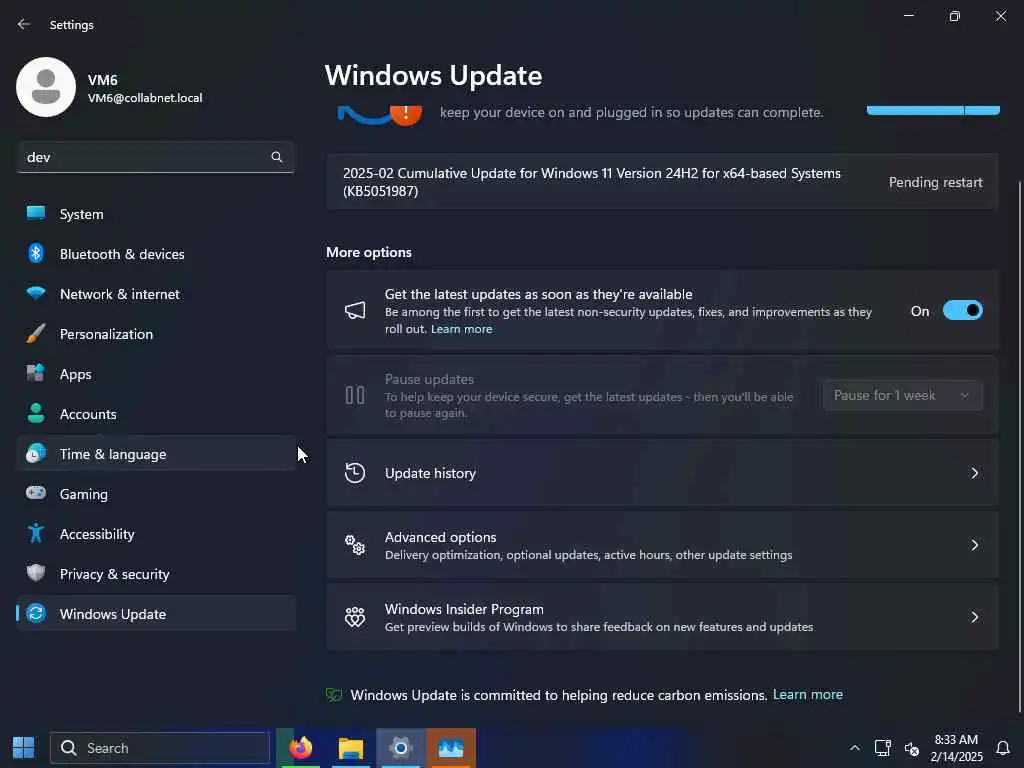Click the Windows Update sync icon in sidebar

[x=36, y=613]
